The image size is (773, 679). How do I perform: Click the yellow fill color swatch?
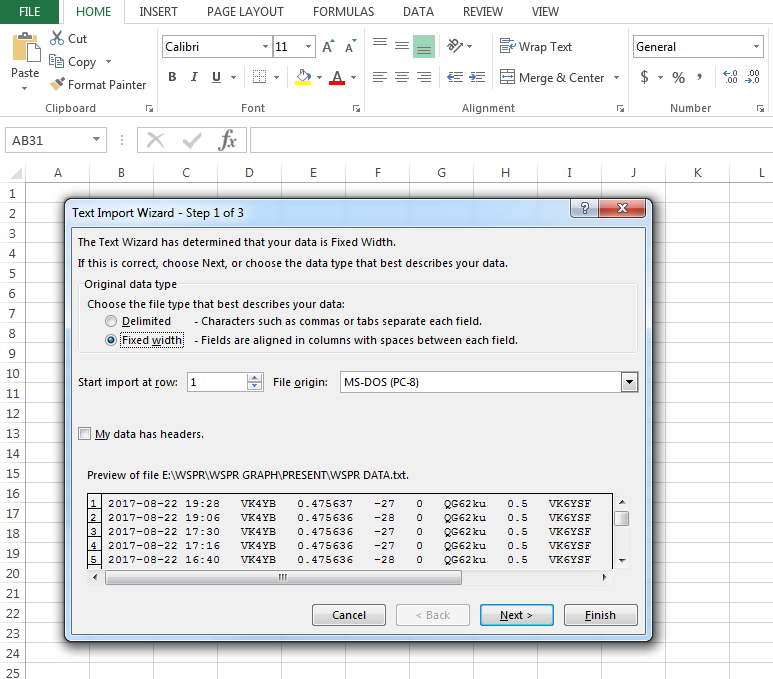[x=303, y=78]
